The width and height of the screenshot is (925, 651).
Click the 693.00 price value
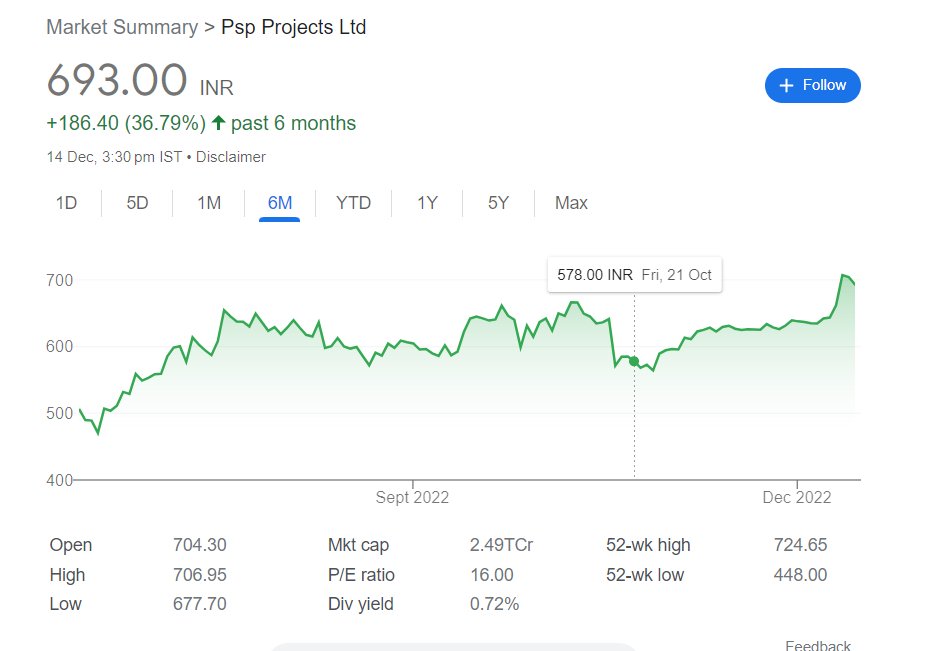coord(117,80)
